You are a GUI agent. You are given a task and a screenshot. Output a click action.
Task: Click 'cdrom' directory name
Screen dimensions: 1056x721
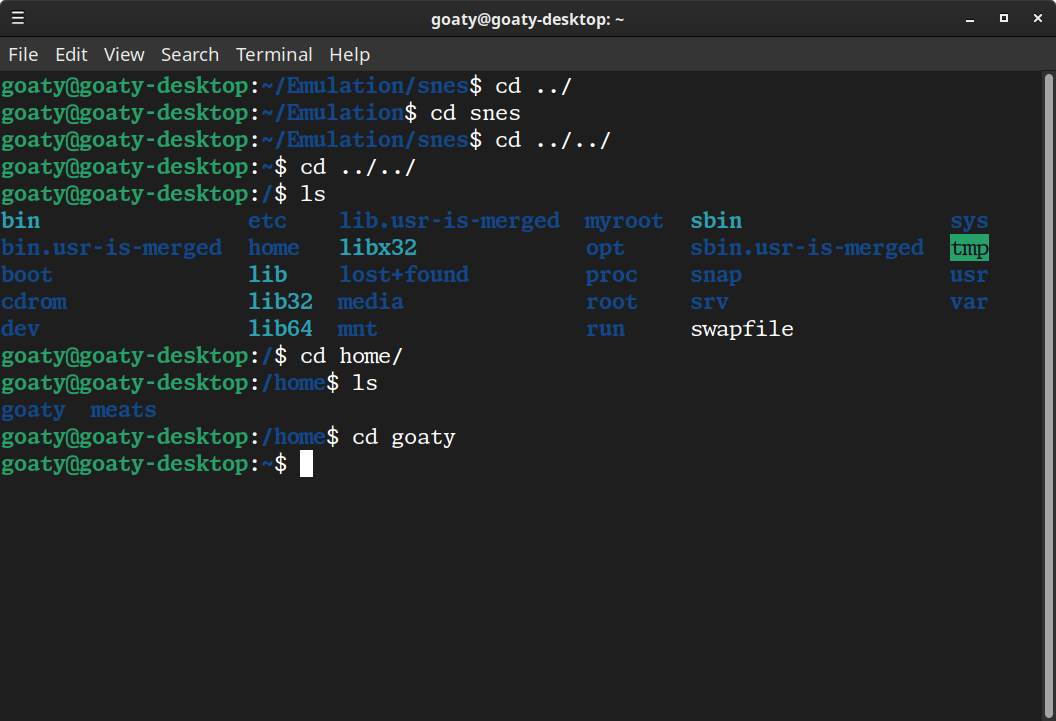click(x=34, y=302)
